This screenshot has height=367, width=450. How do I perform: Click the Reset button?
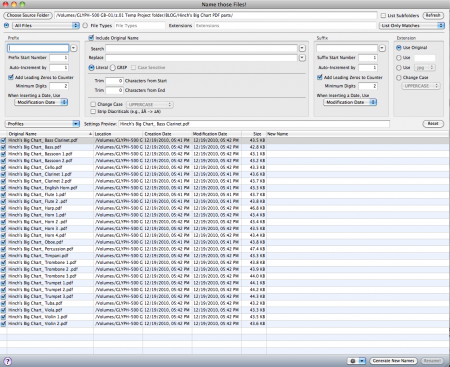(x=433, y=124)
